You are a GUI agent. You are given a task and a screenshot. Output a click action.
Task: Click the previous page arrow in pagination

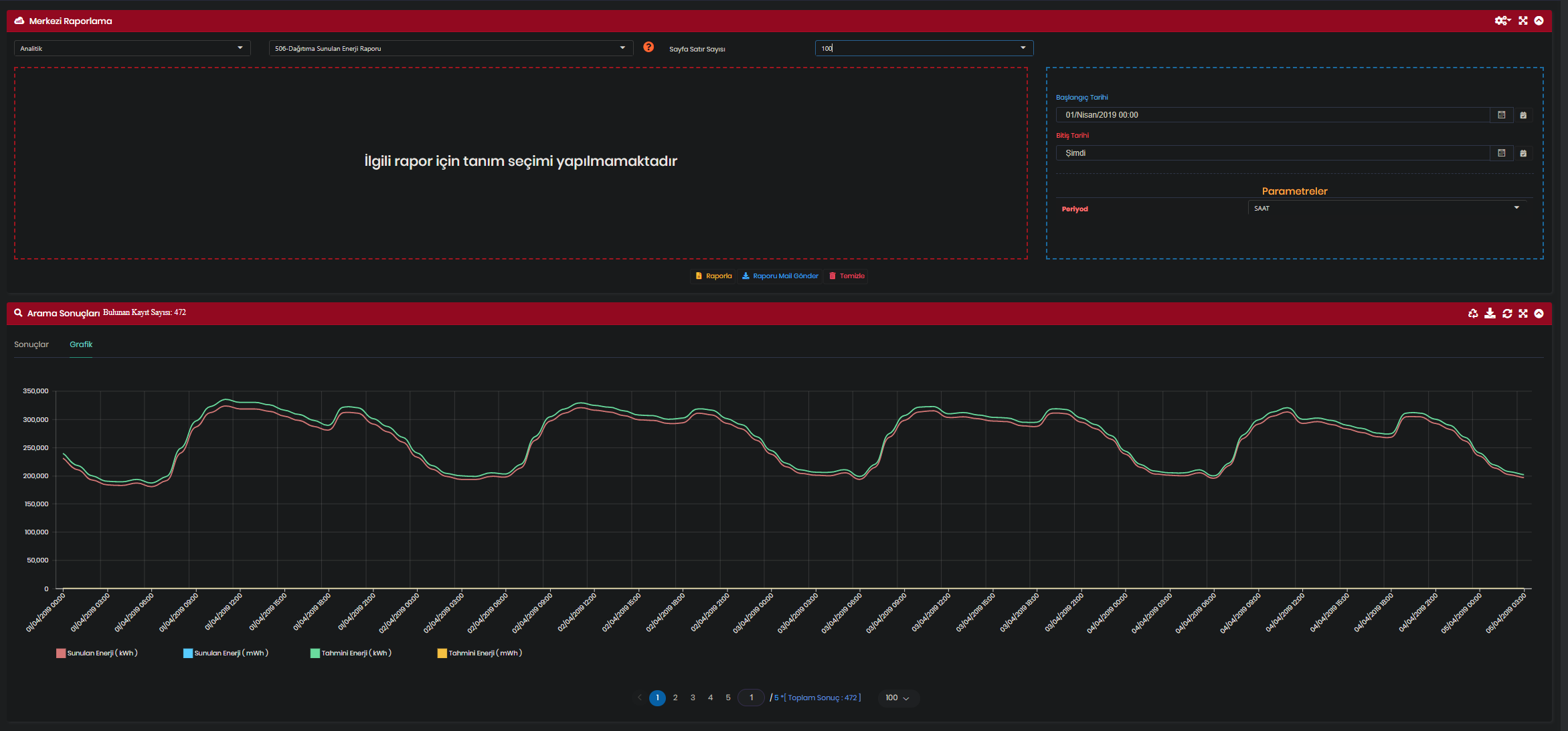click(640, 698)
